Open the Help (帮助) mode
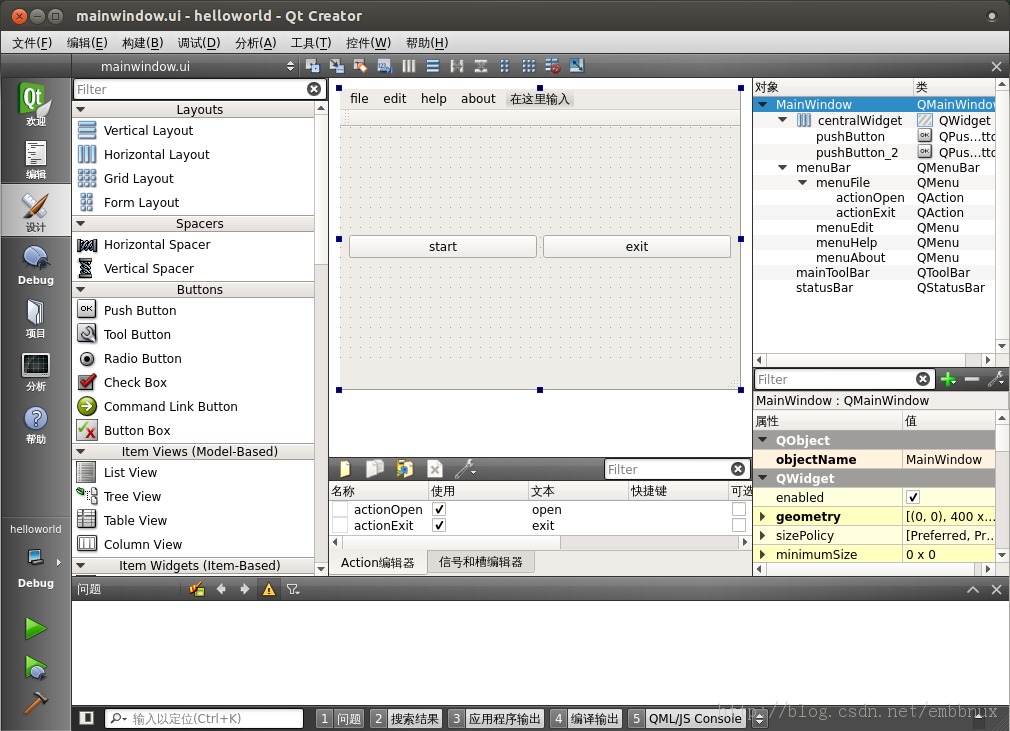This screenshot has width=1010, height=731. pos(35,424)
